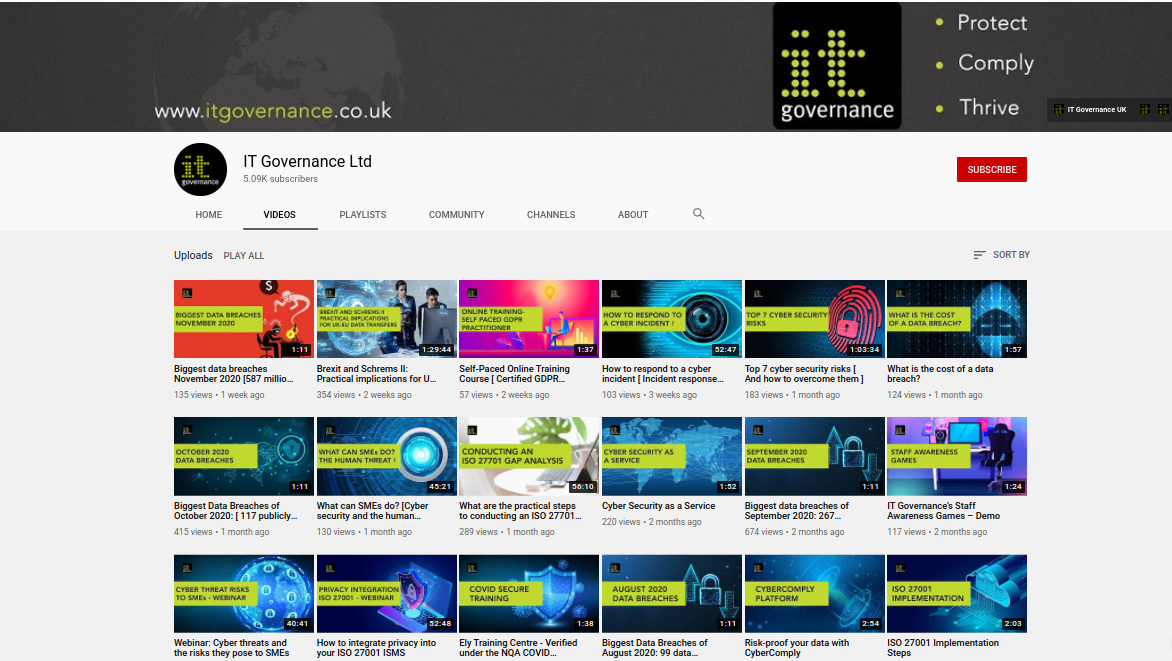Click title 'Self-Paced Online Training Course'
The image size is (1172, 661).
[x=514, y=374]
